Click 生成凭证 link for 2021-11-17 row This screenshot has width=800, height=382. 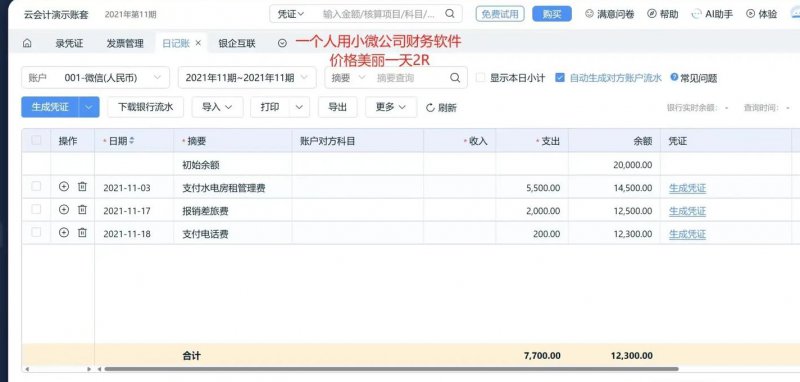coord(687,211)
